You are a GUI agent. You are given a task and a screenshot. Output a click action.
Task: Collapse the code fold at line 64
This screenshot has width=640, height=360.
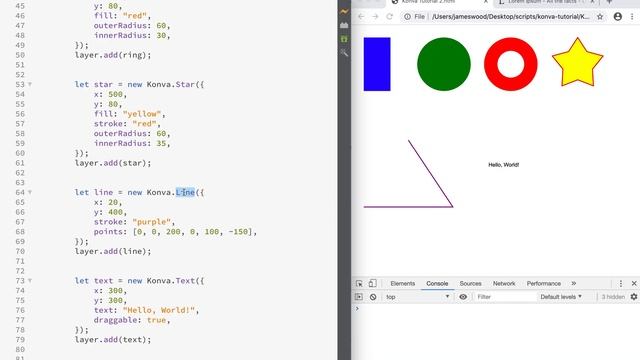(x=30, y=192)
